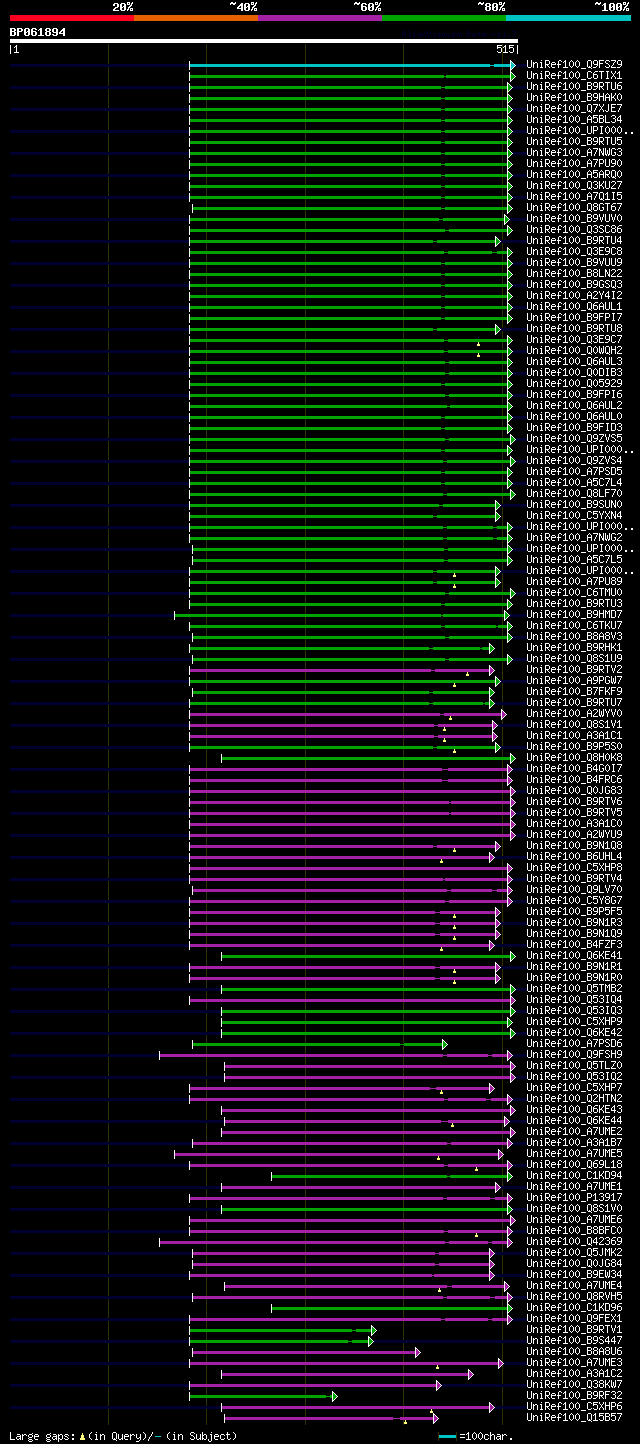
Task: Click the query end position 515
Action: click(504, 49)
